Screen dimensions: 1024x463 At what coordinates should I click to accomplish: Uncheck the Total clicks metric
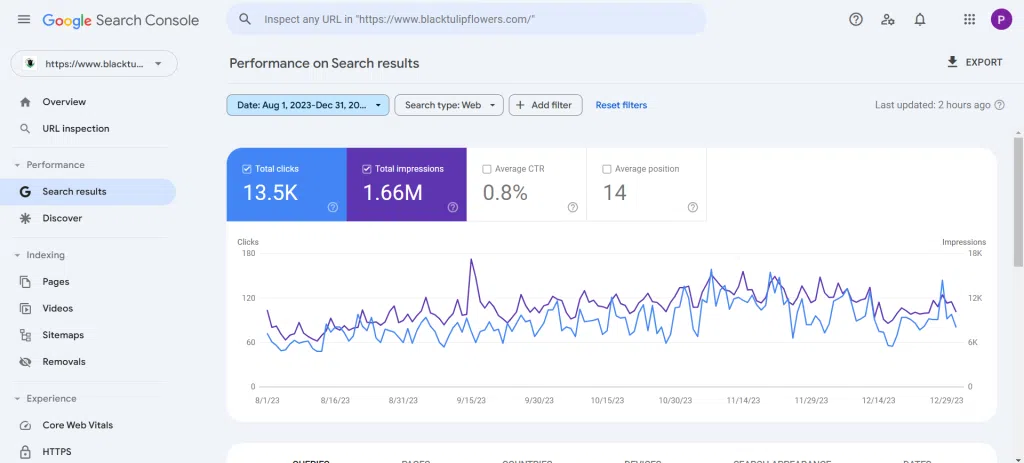(x=247, y=169)
